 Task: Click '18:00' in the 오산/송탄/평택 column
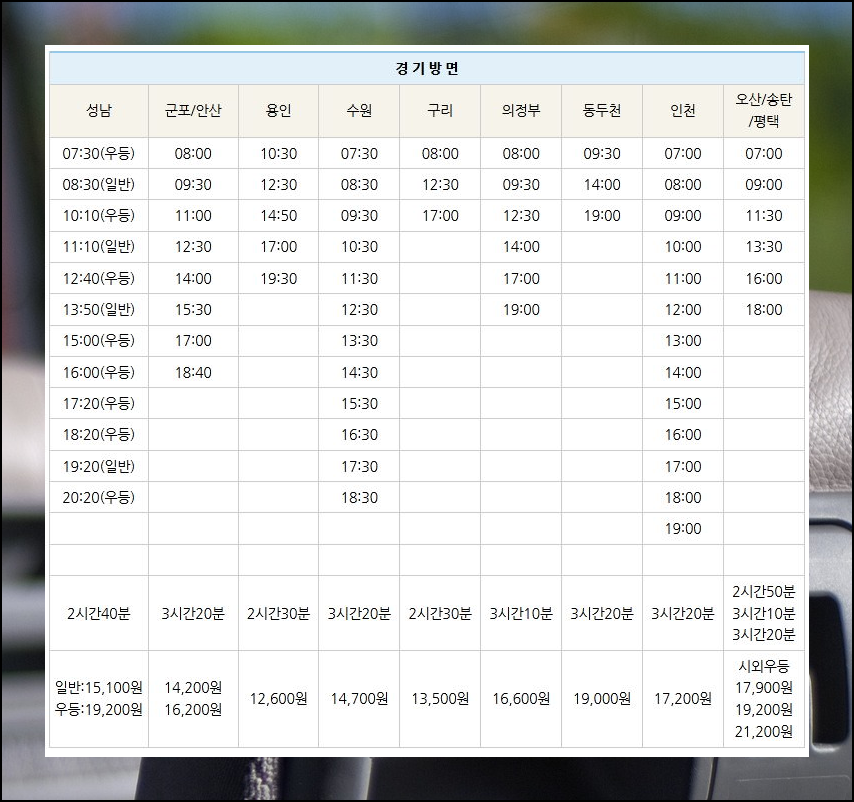[764, 309]
